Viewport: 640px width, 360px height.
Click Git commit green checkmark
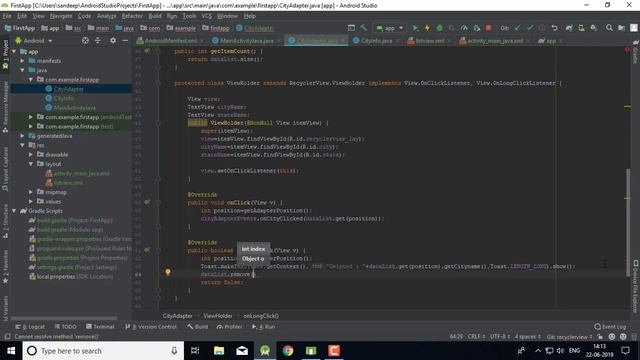point(530,28)
